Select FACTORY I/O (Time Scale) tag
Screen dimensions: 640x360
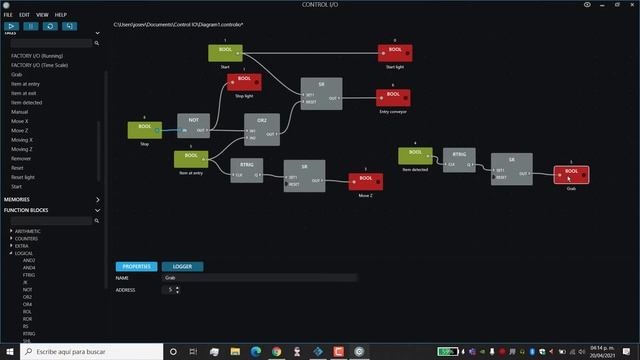pos(40,65)
